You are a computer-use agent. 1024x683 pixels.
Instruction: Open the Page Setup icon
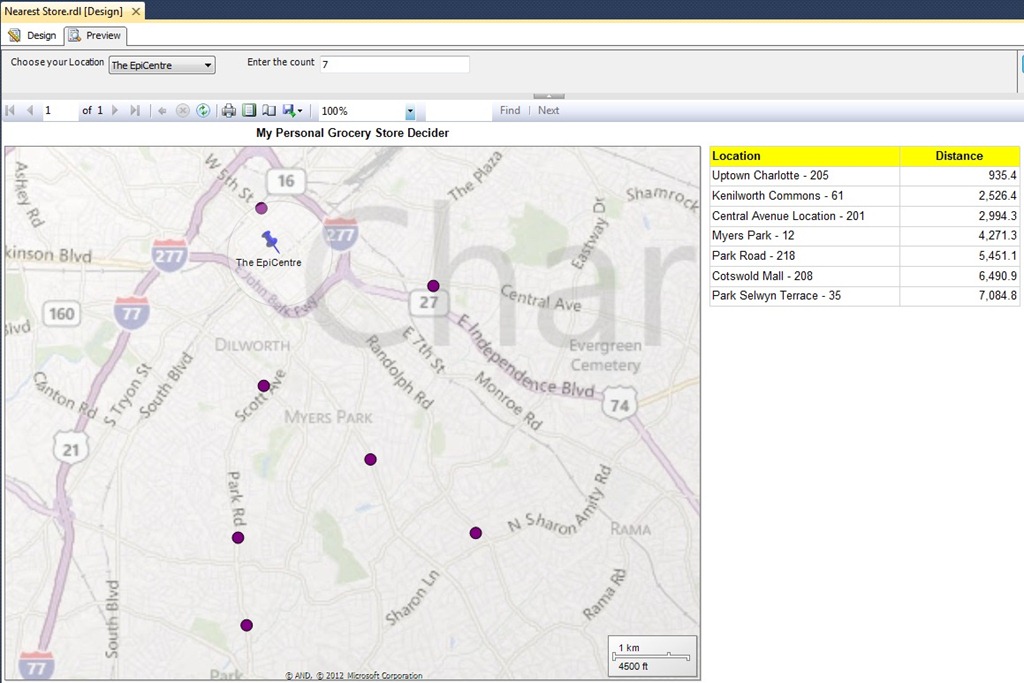pyautogui.click(x=268, y=110)
